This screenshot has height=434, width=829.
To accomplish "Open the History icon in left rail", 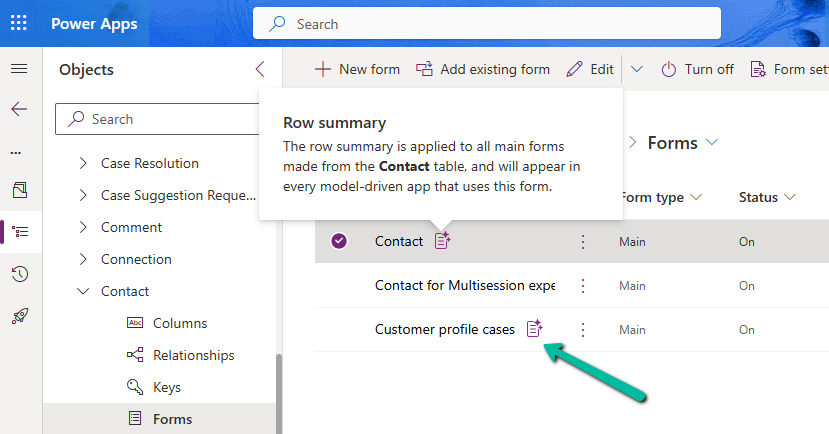I will (x=19, y=274).
